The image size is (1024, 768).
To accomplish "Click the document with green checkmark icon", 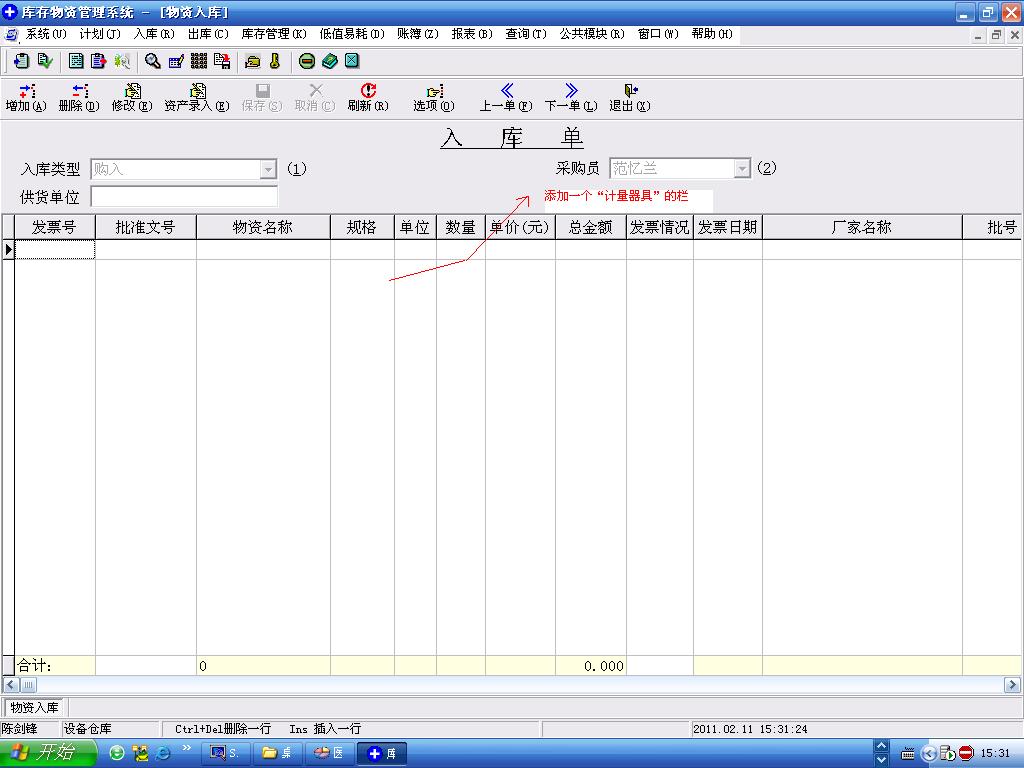I will (x=45, y=61).
